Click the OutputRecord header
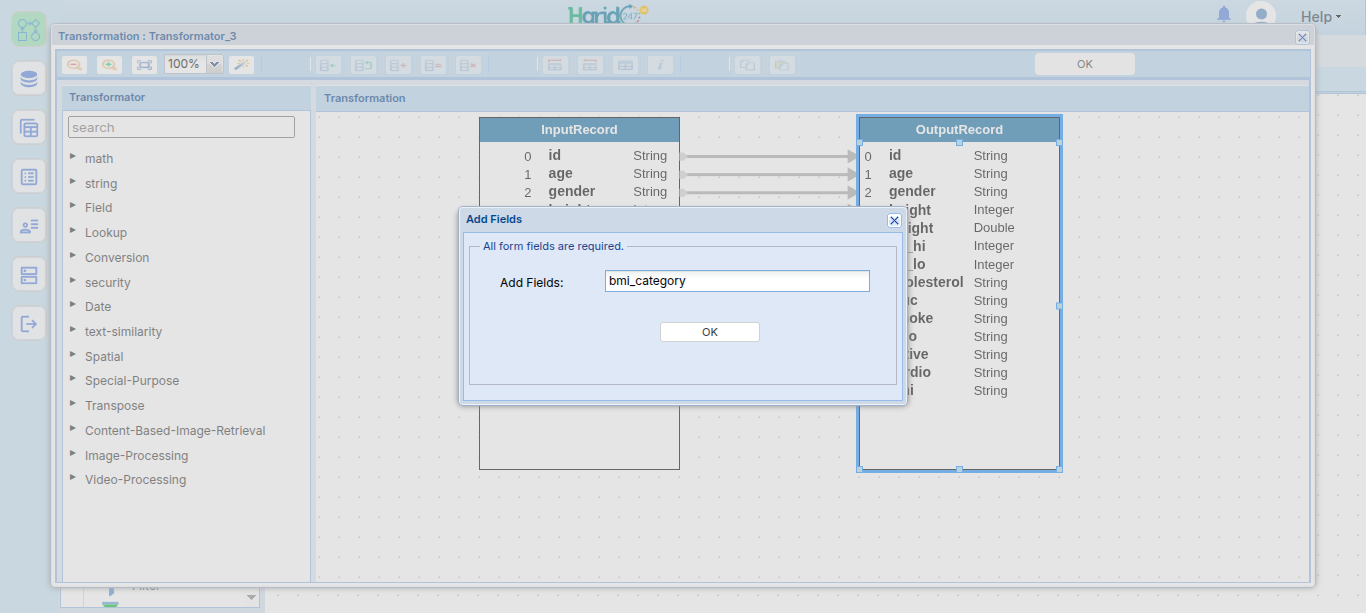The width and height of the screenshot is (1366, 613). [959, 130]
